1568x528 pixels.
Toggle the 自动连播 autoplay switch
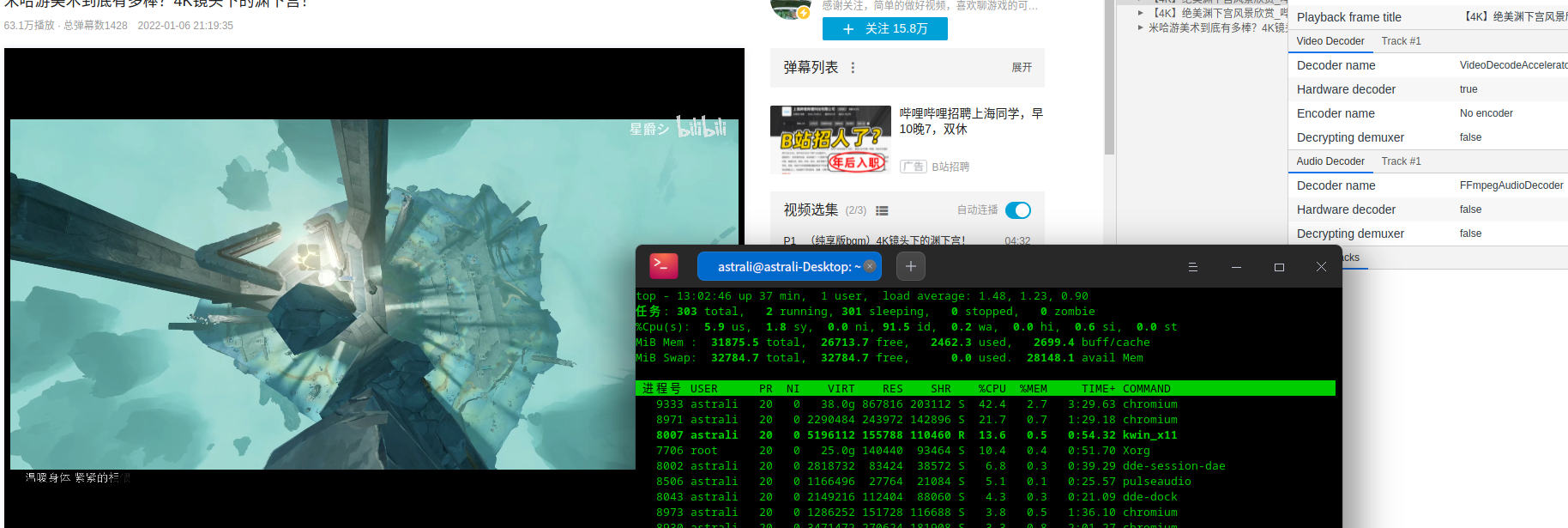pyautogui.click(x=1018, y=210)
